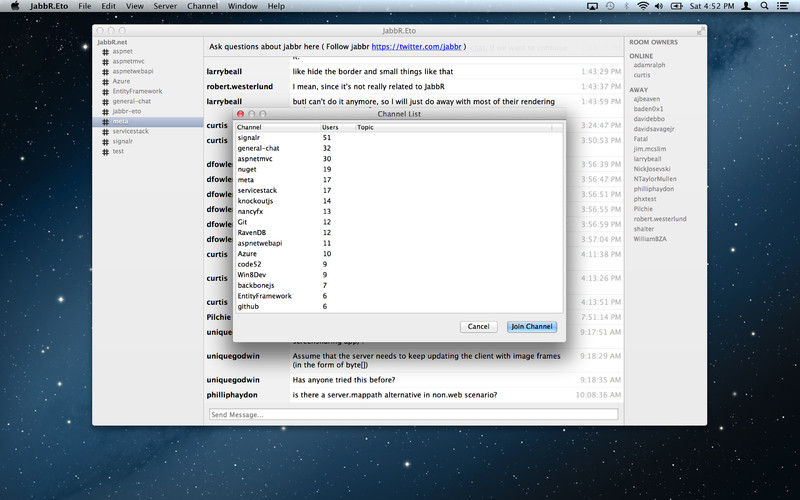Click hash icon beside jabbr-eto room
The height and width of the screenshot is (500, 800).
[106, 111]
